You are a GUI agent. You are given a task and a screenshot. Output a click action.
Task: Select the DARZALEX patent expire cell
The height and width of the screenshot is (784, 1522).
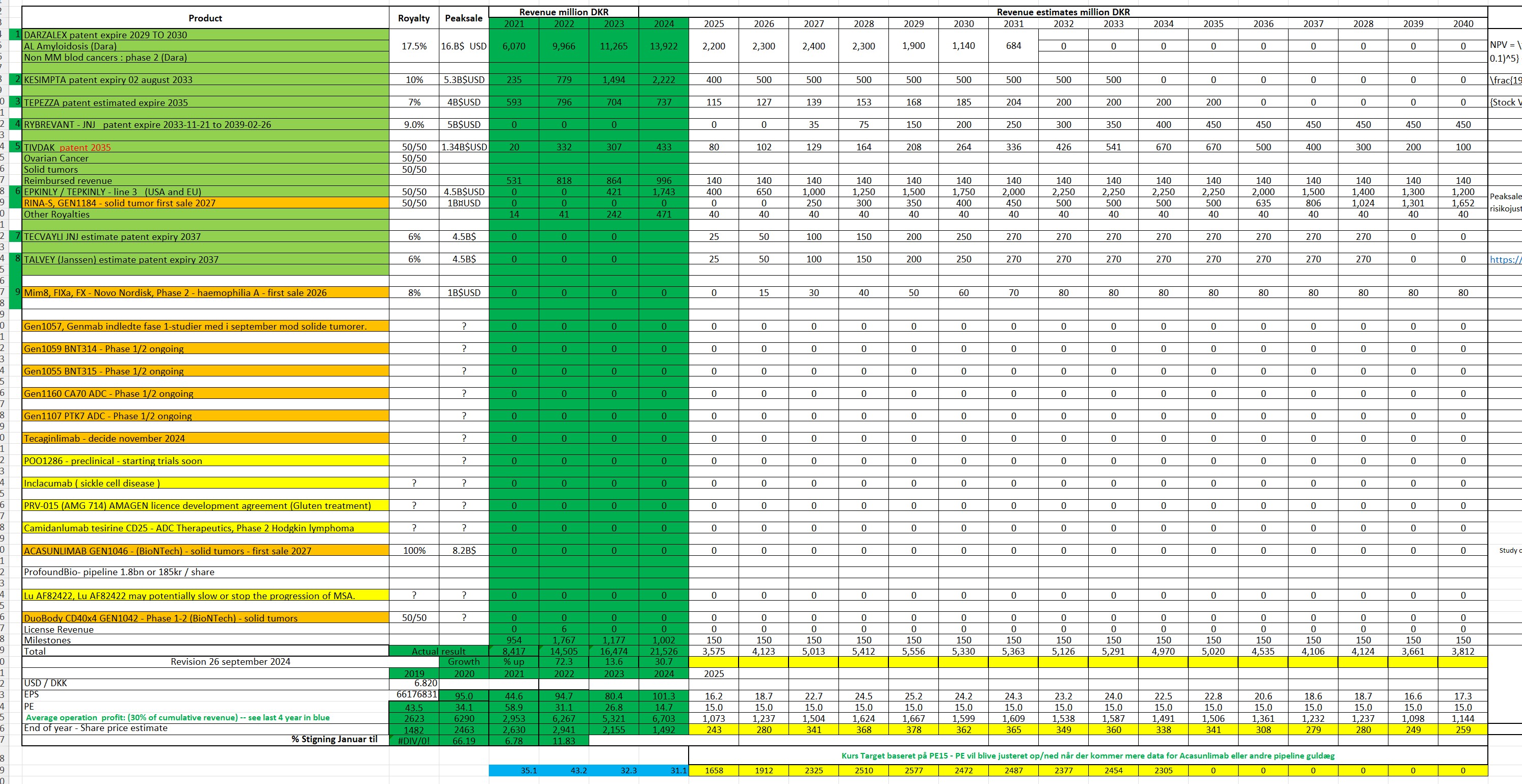(205, 35)
